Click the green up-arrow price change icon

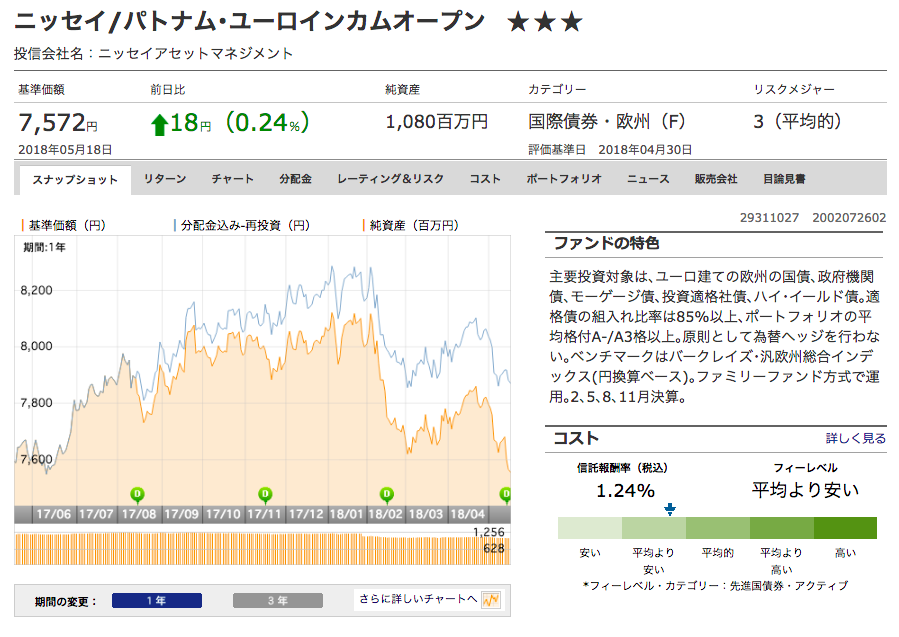(159, 124)
